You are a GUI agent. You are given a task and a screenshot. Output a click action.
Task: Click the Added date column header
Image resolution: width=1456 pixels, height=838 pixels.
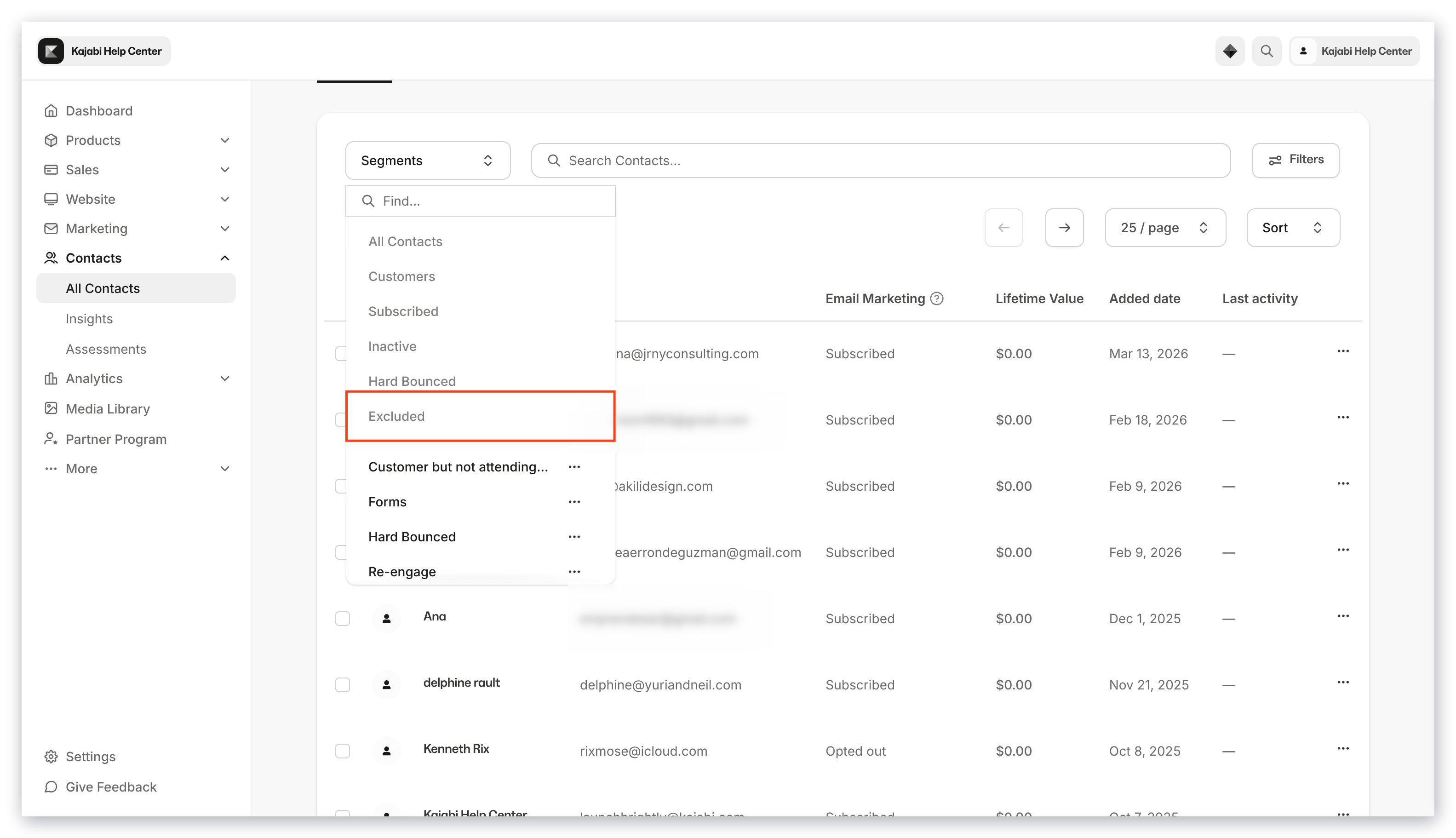click(1144, 298)
